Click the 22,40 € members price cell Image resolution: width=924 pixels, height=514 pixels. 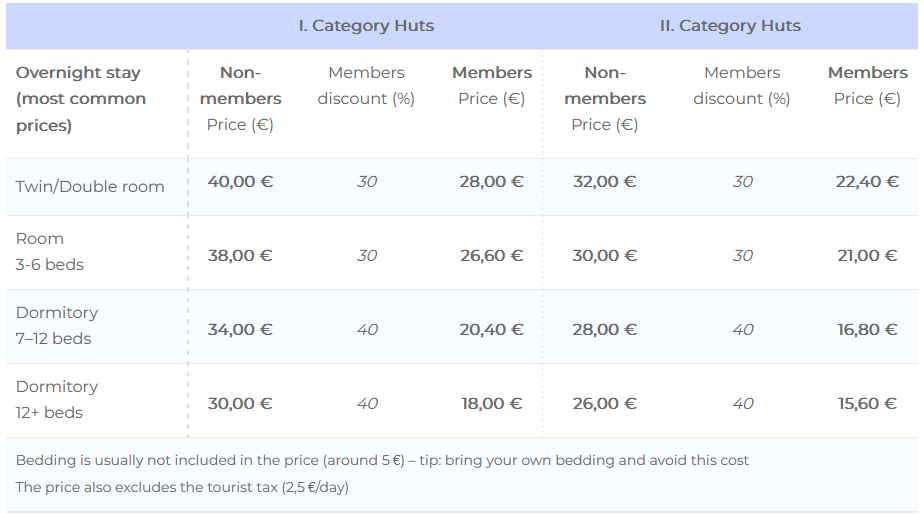click(867, 182)
